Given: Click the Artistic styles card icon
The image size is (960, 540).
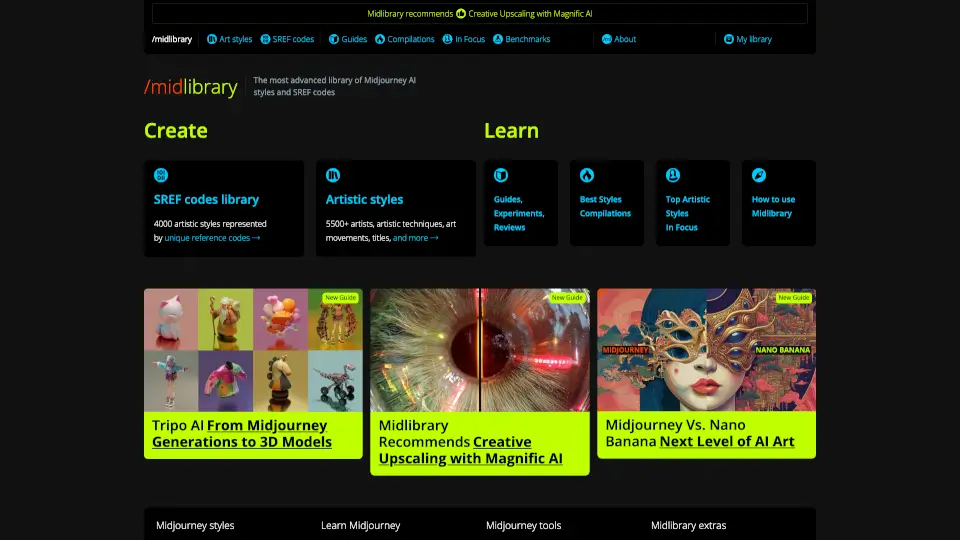Looking at the screenshot, I should tap(333, 175).
